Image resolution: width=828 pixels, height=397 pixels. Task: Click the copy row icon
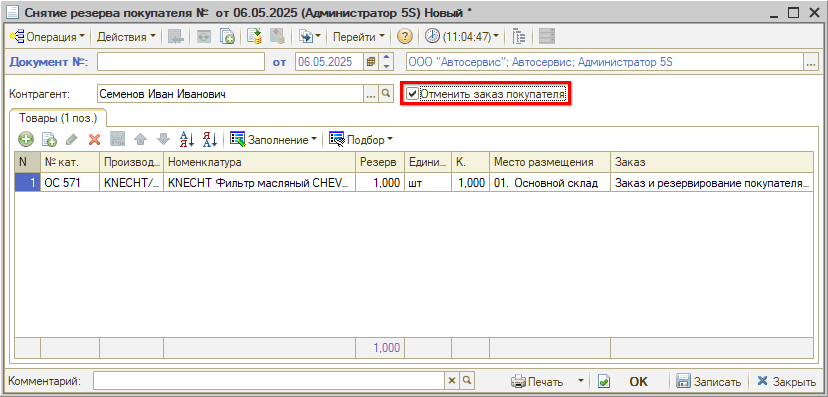pyautogui.click(x=49, y=139)
